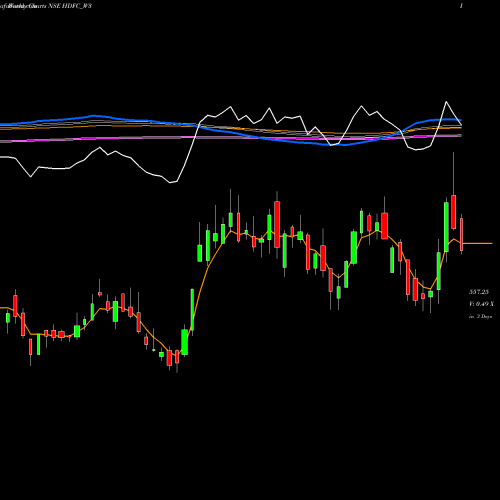Click the 557.25 price label
Screen dimensions: 500x500
point(479,292)
